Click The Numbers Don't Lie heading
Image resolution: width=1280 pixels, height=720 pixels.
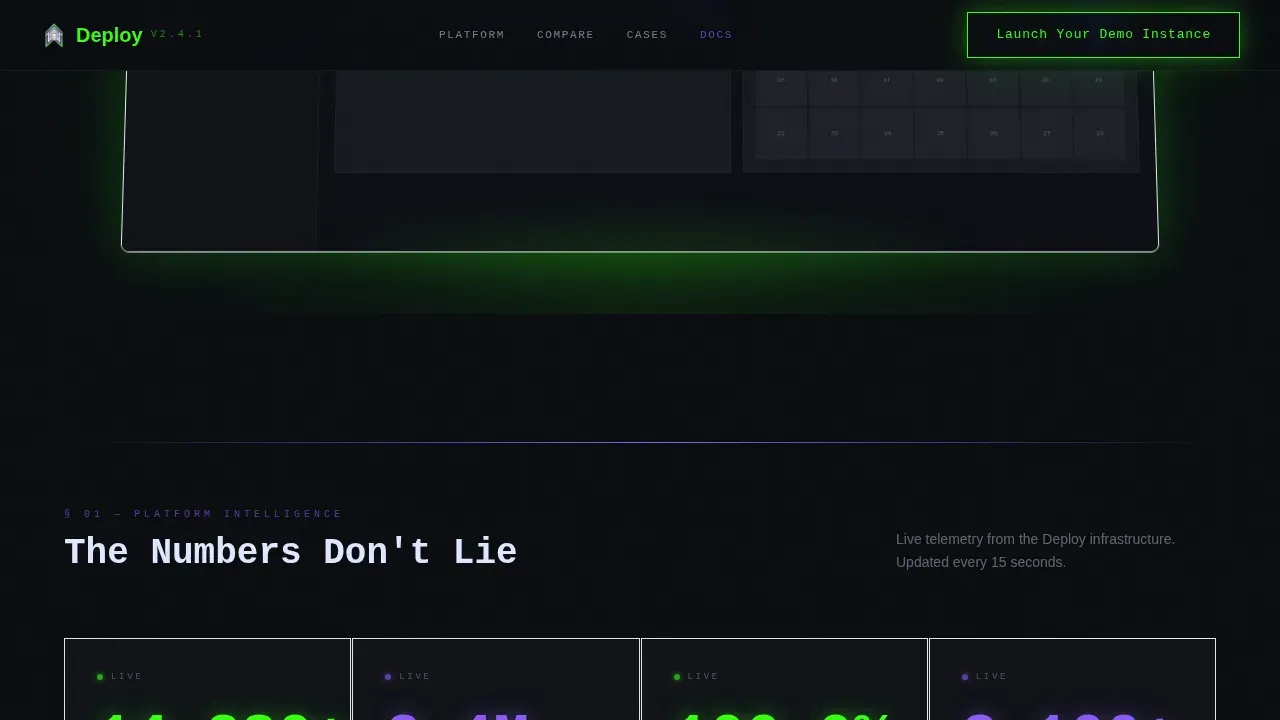click(290, 552)
